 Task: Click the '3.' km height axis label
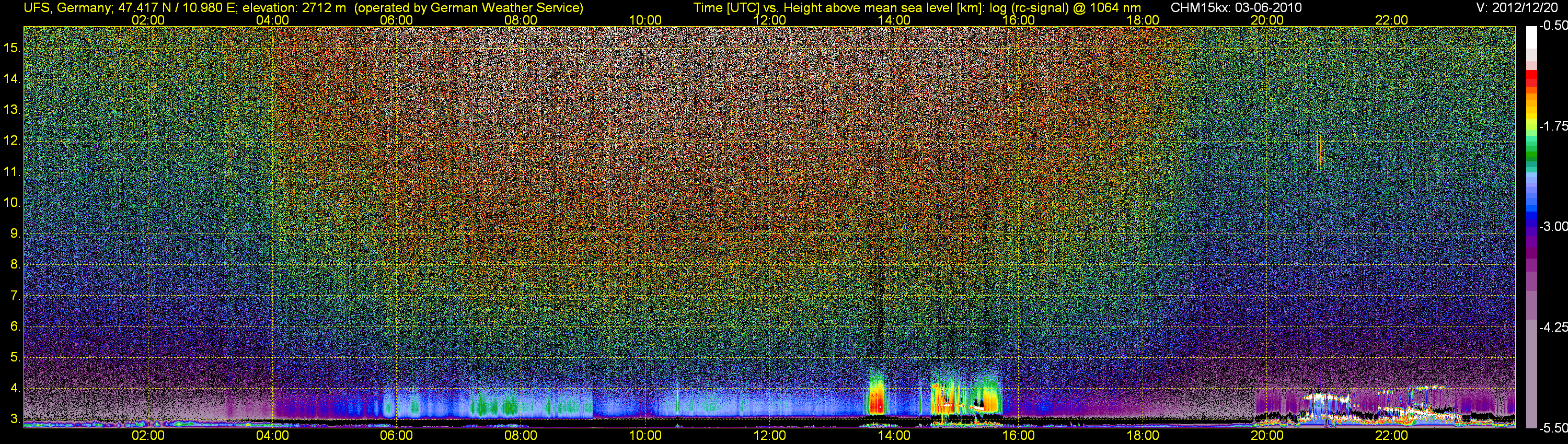[15, 419]
